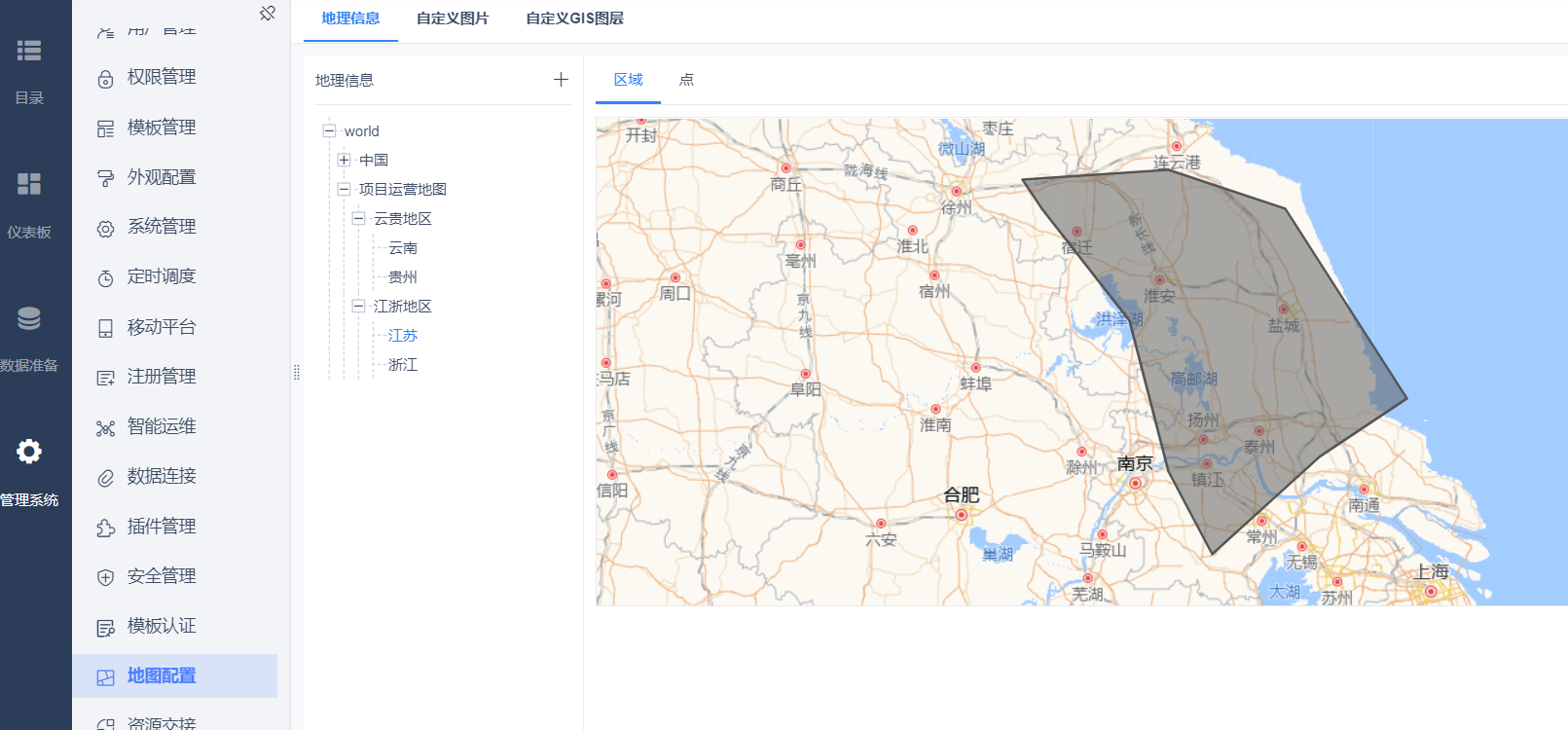
Task: Open 模板认证 menu item
Action: coord(175,626)
